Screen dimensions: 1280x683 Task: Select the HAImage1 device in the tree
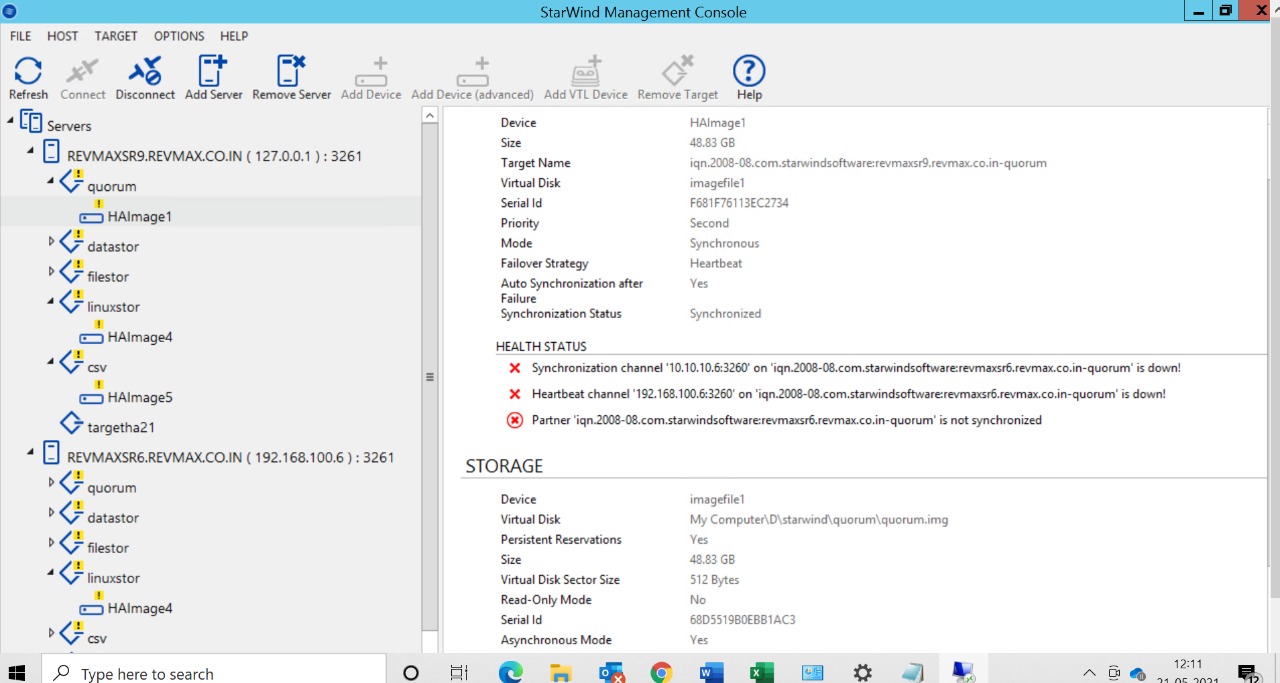[x=140, y=216]
